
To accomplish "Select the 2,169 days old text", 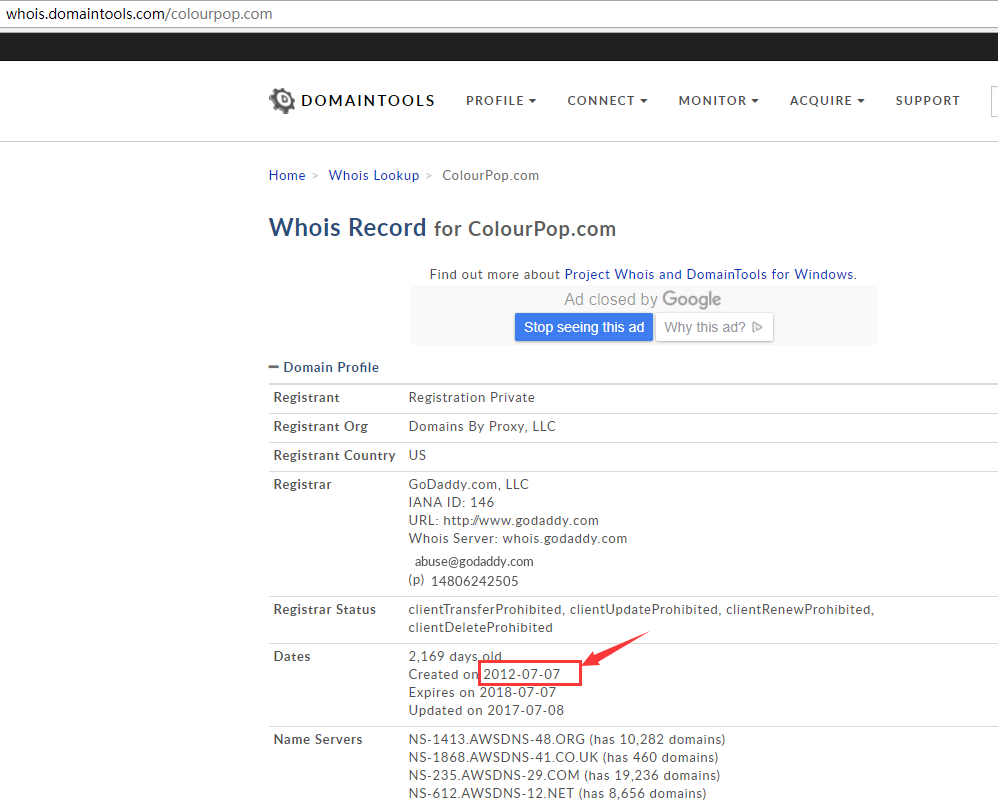I will click(x=455, y=656).
